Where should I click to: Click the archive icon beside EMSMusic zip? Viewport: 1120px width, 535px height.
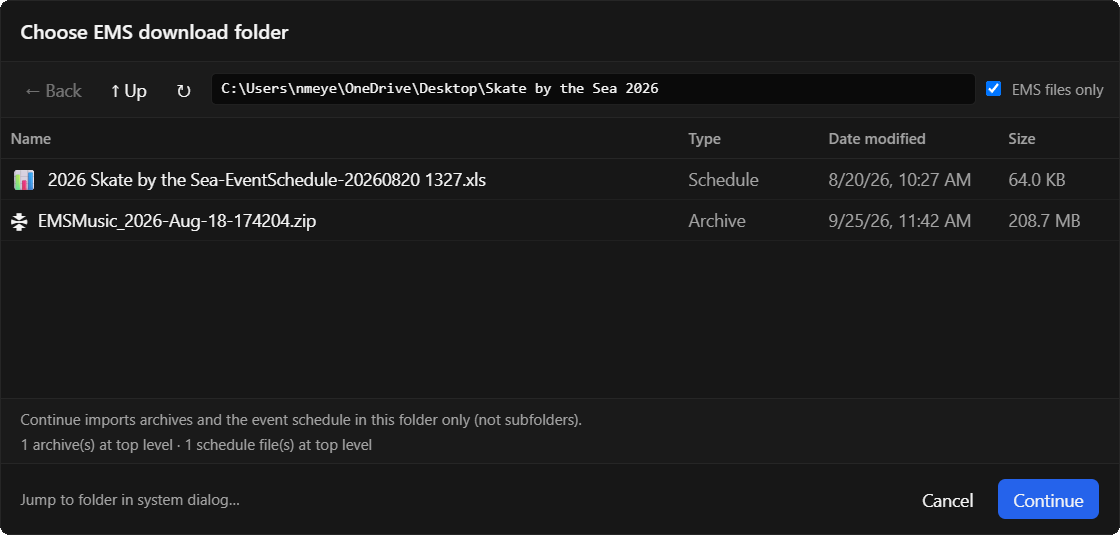19,221
